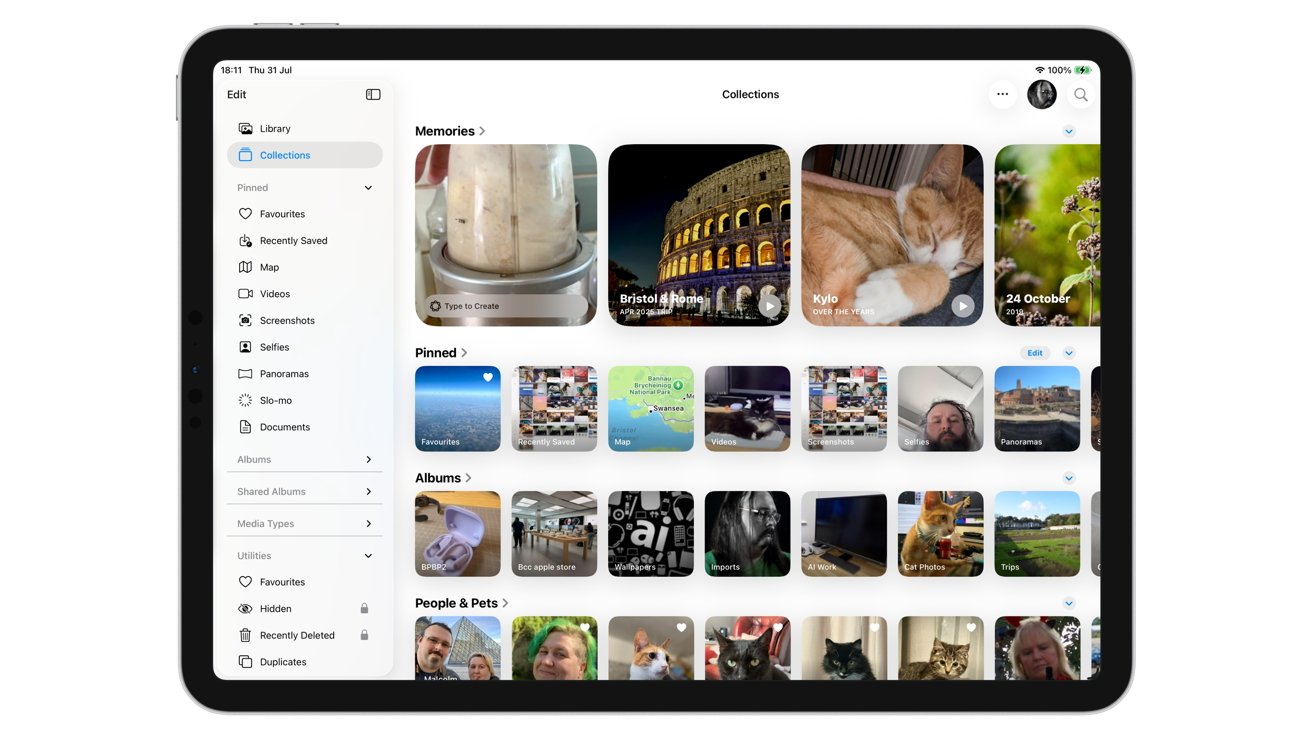Toggle the sidebar visibility icon

pyautogui.click(x=373, y=95)
